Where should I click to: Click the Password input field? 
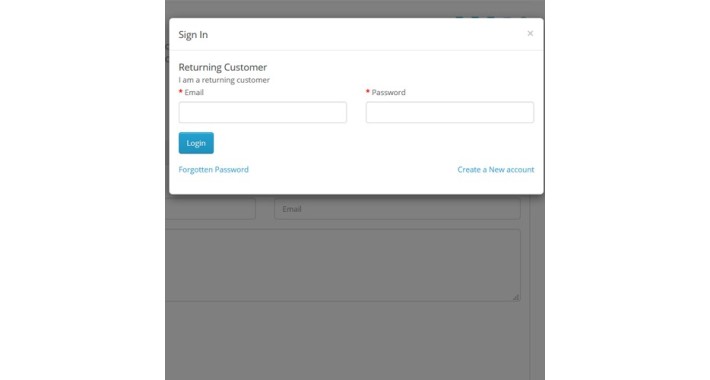tap(450, 112)
